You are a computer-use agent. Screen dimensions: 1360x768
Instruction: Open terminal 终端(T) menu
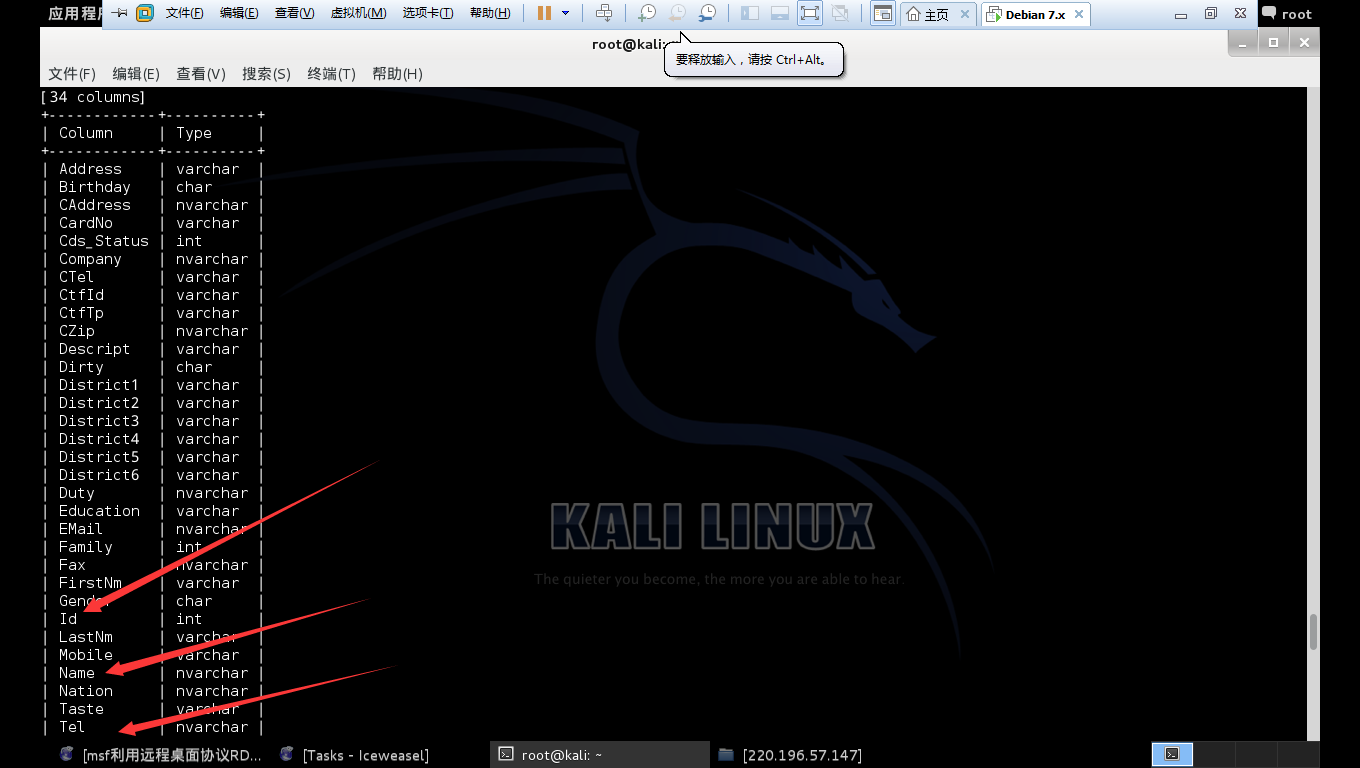pyautogui.click(x=332, y=74)
